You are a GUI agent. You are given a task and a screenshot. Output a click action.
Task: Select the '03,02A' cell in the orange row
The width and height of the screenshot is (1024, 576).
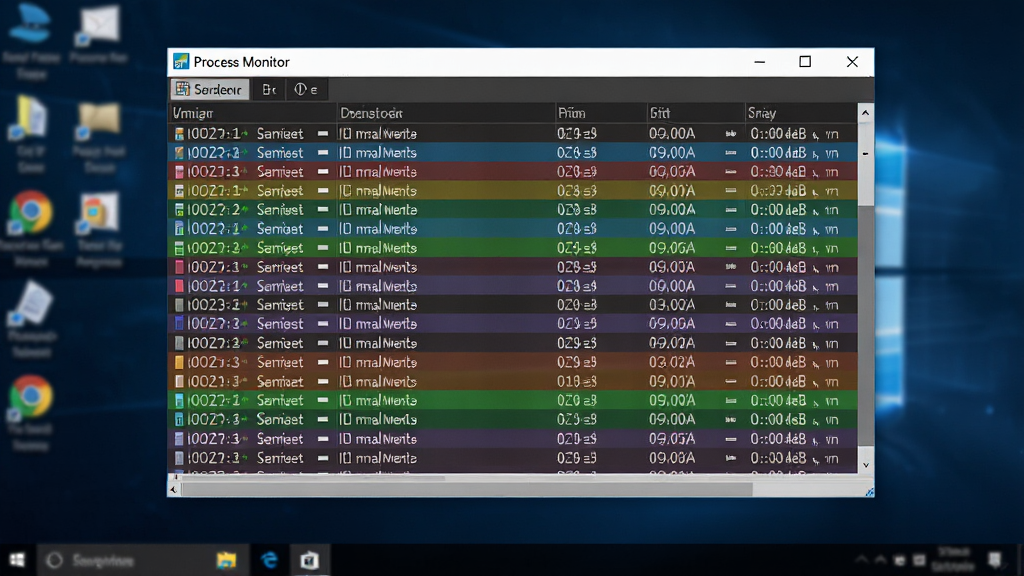coord(672,362)
